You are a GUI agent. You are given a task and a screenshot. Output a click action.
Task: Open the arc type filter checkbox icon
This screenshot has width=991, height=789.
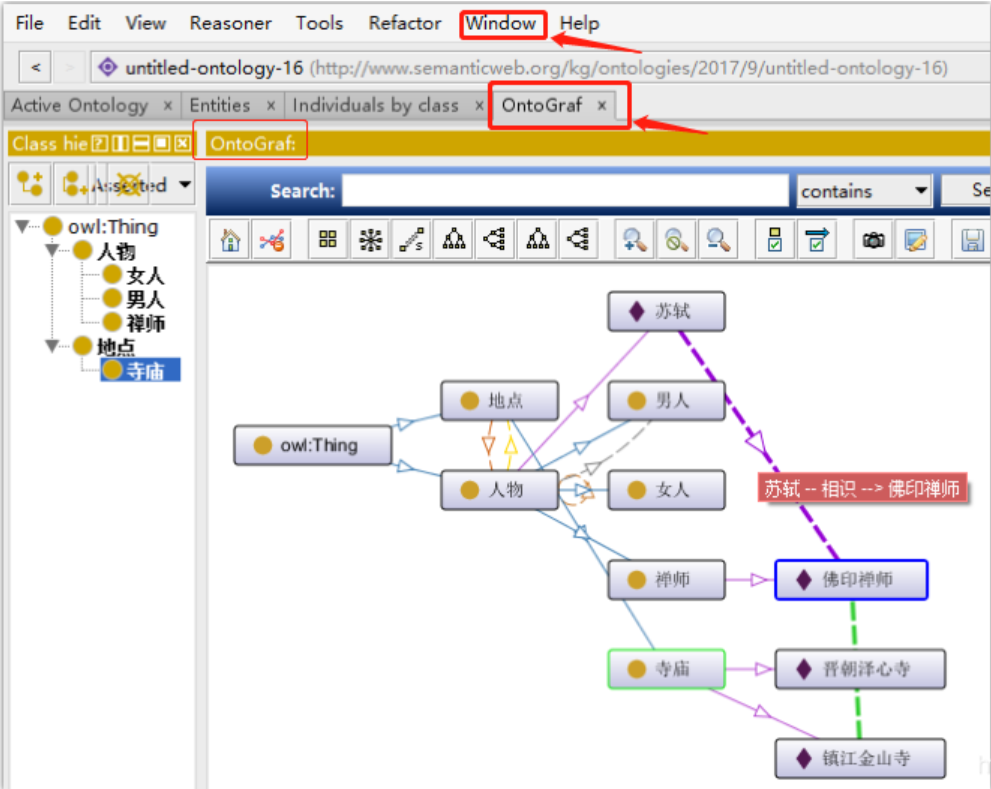pos(817,240)
